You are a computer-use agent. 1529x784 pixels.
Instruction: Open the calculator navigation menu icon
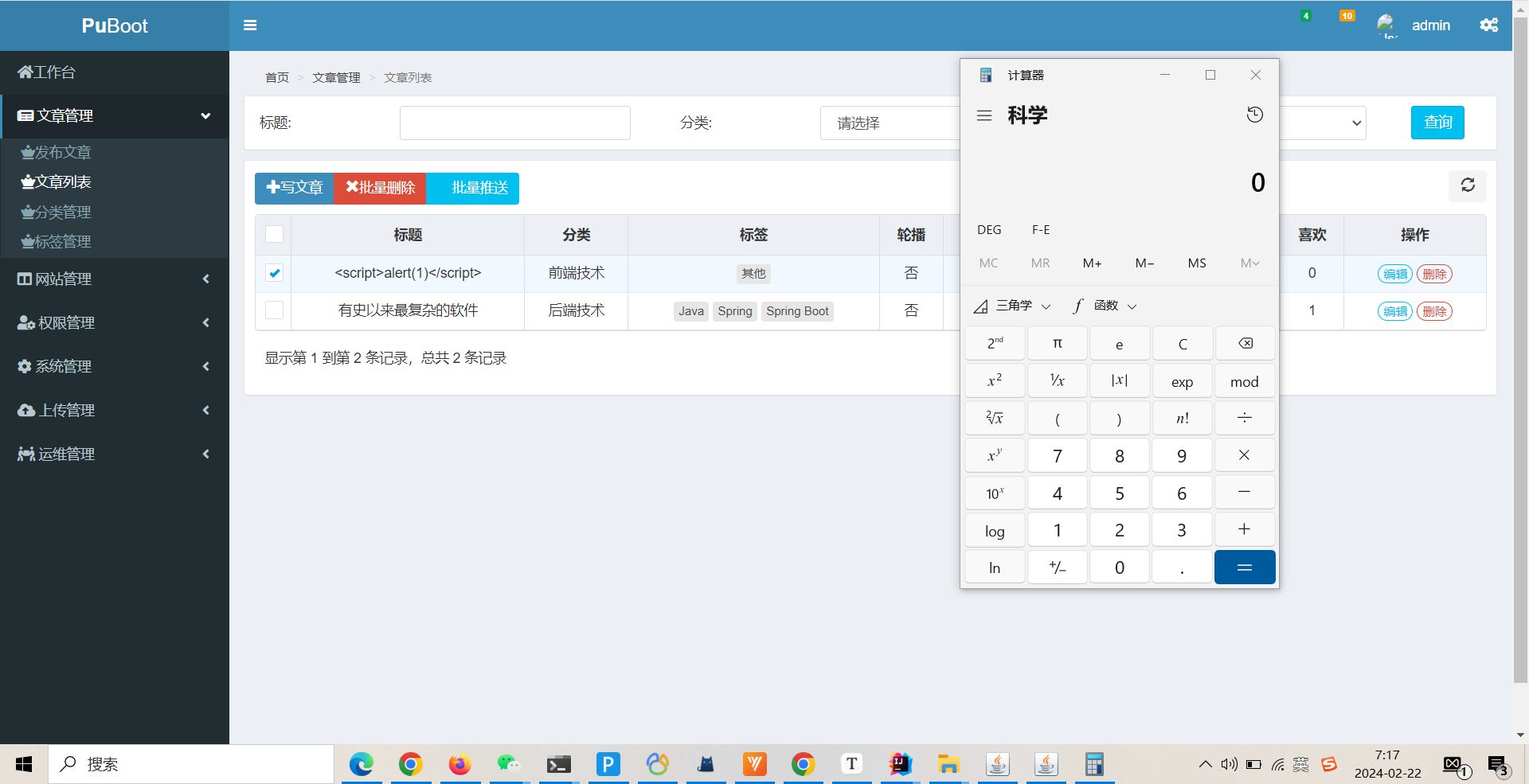(x=984, y=115)
